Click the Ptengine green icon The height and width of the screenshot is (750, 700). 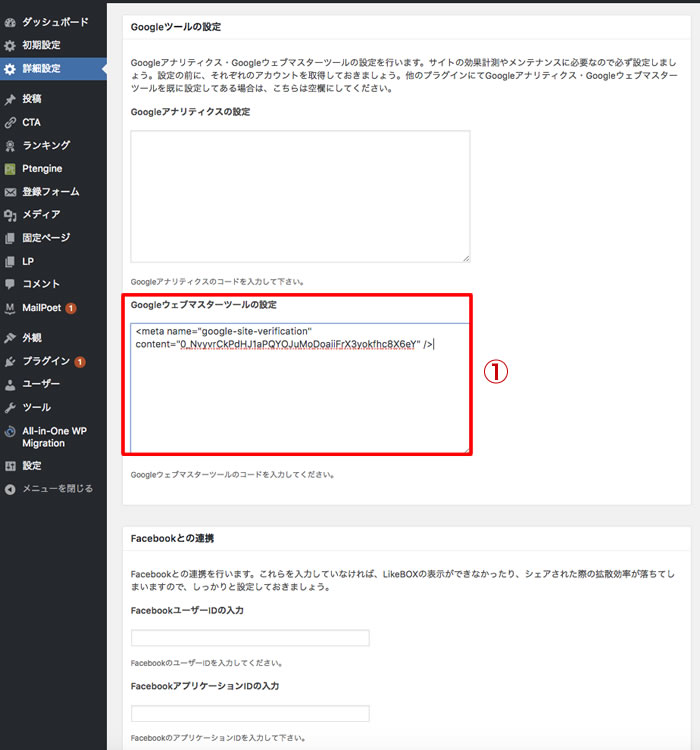click(10, 168)
